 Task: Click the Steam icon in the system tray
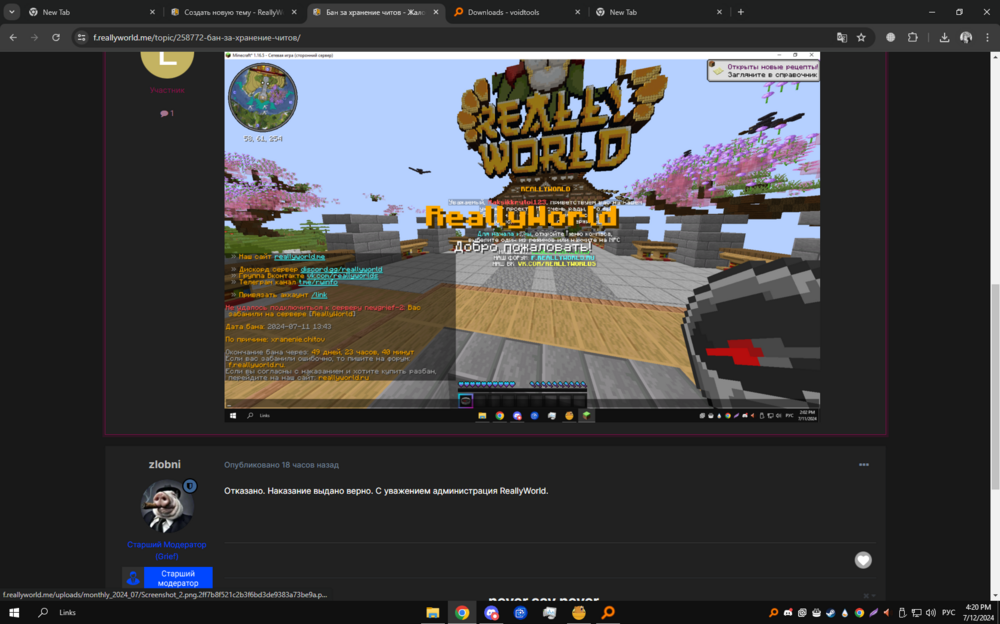coord(830,613)
